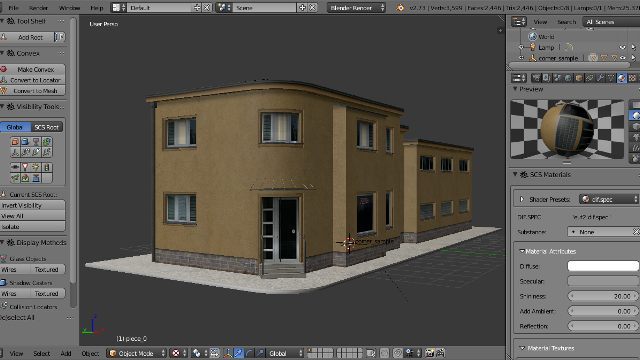Image resolution: width=640 pixels, height=360 pixels.
Task: Adjust the Shininess value slider
Action: (603, 296)
